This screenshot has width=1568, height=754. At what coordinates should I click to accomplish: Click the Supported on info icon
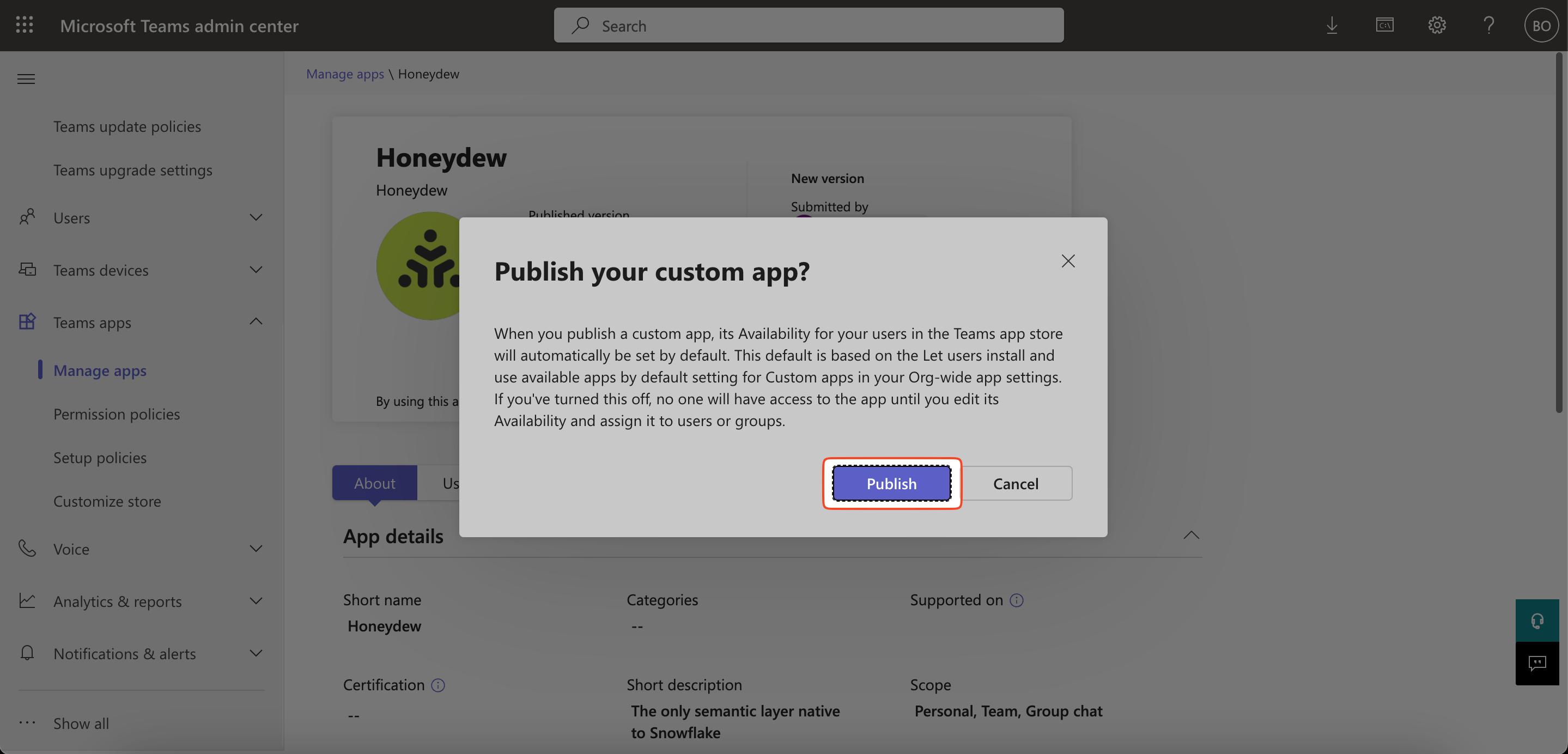pyautogui.click(x=1017, y=600)
